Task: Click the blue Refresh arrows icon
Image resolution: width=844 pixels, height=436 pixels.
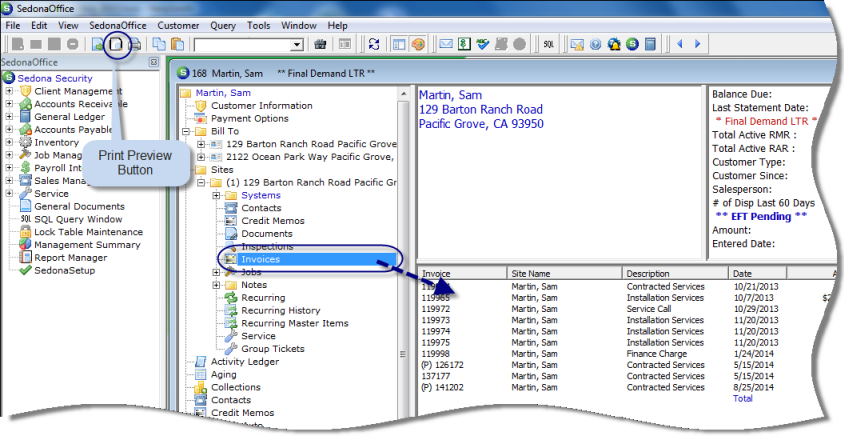Action: pyautogui.click(x=374, y=44)
